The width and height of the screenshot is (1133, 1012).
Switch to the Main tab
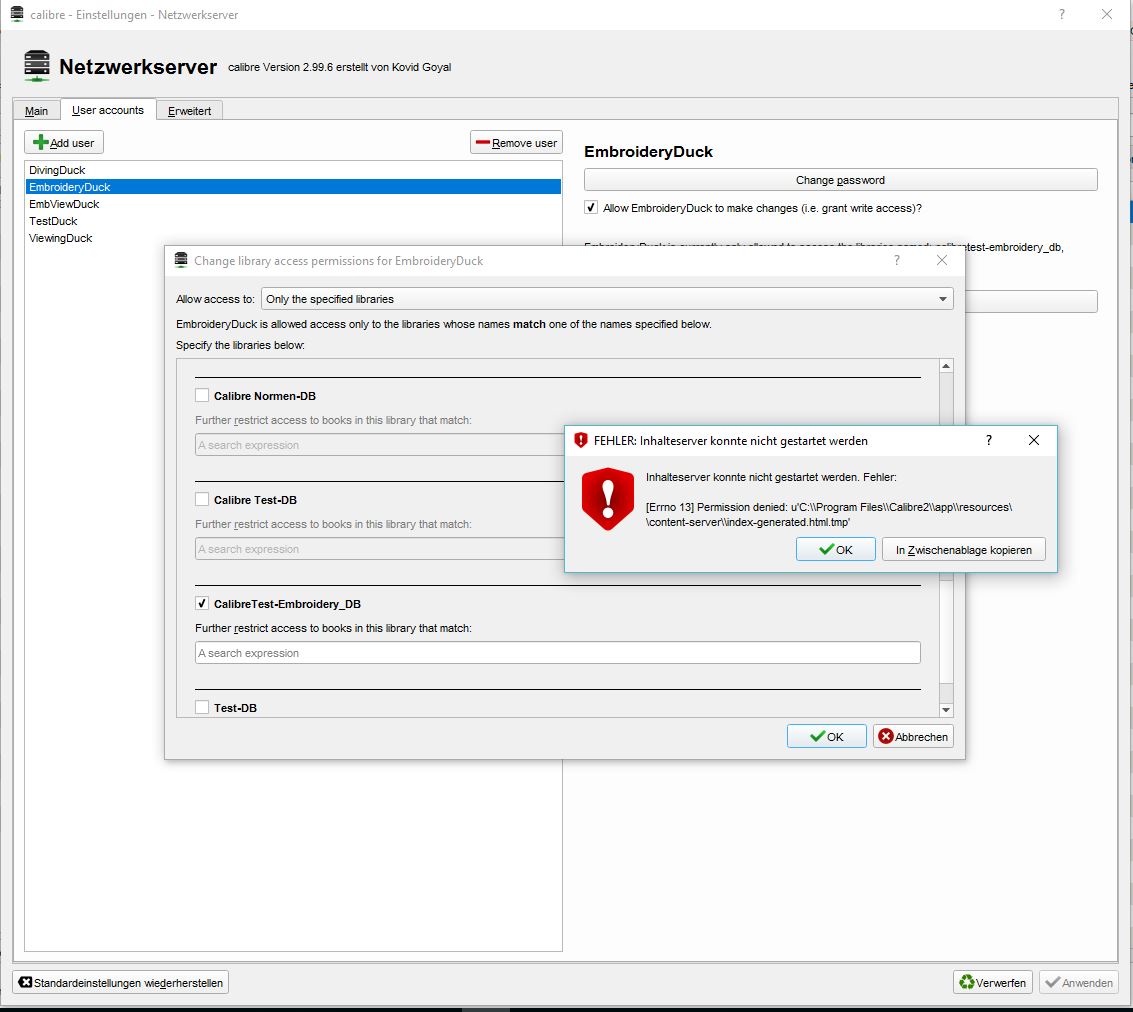coord(36,111)
